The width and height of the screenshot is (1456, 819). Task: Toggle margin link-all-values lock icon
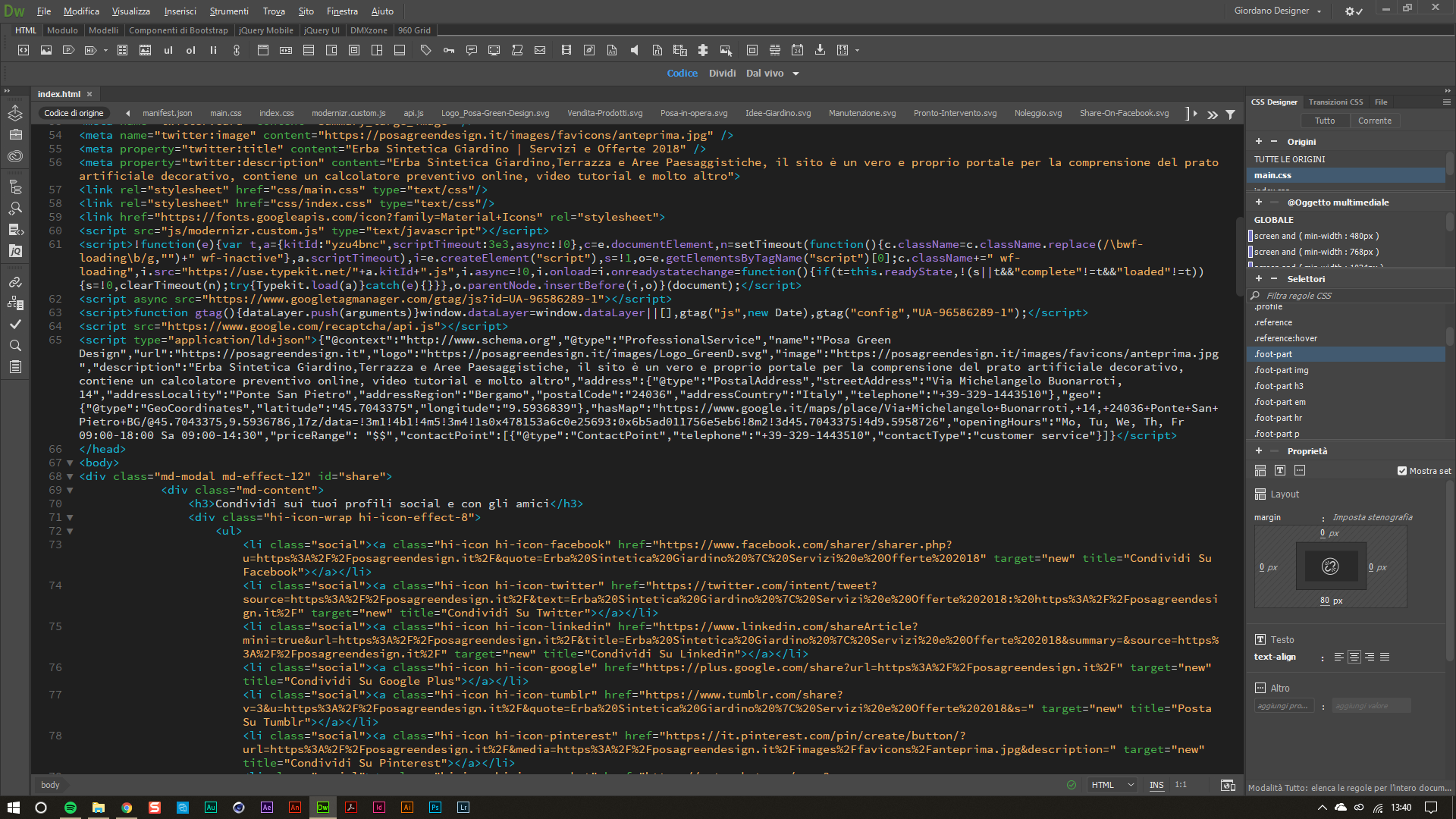(x=1330, y=566)
